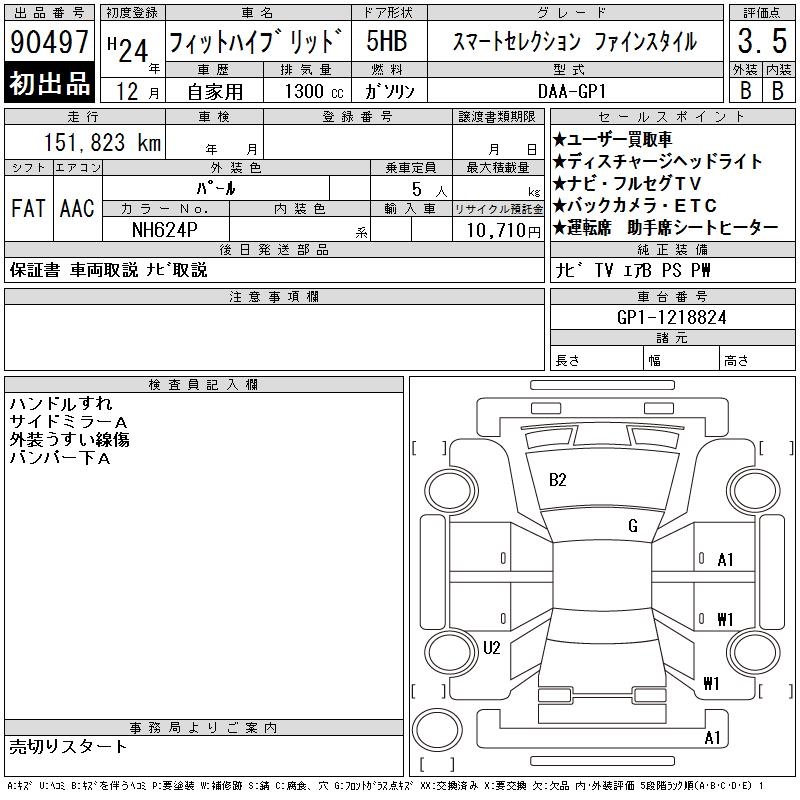Image resolution: width=800 pixels, height=800 pixels.
Task: Click the seating capacity 5 人
Action: click(x=429, y=190)
